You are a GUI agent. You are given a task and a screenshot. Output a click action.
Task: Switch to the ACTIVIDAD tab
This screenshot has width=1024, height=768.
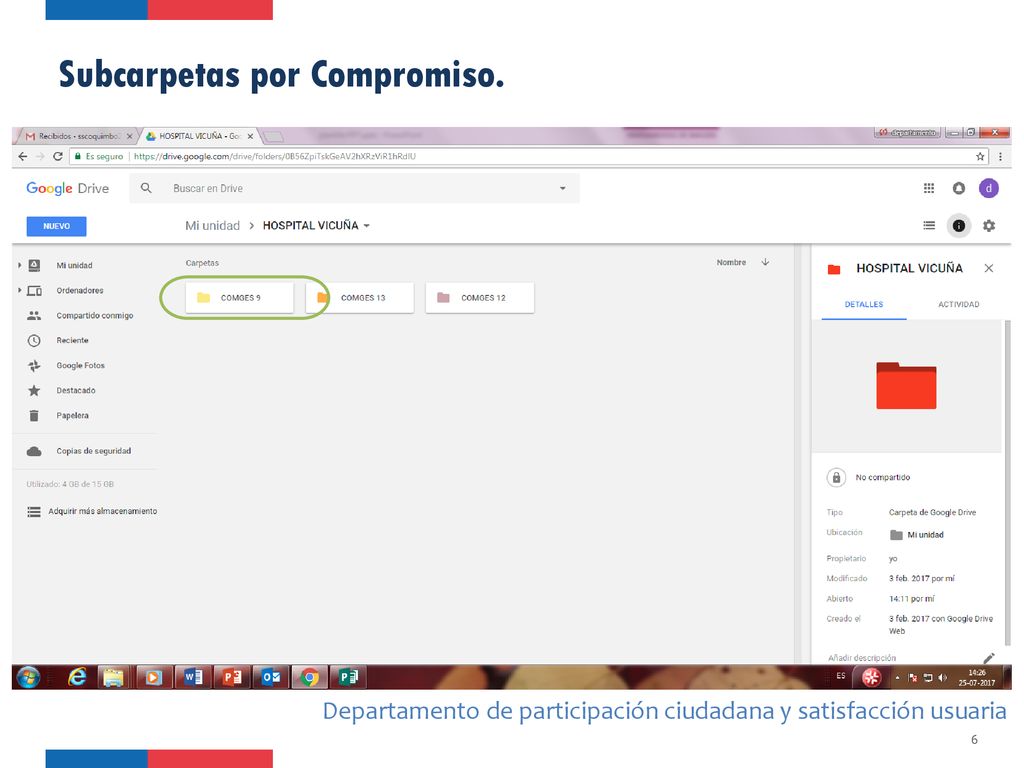coord(958,304)
